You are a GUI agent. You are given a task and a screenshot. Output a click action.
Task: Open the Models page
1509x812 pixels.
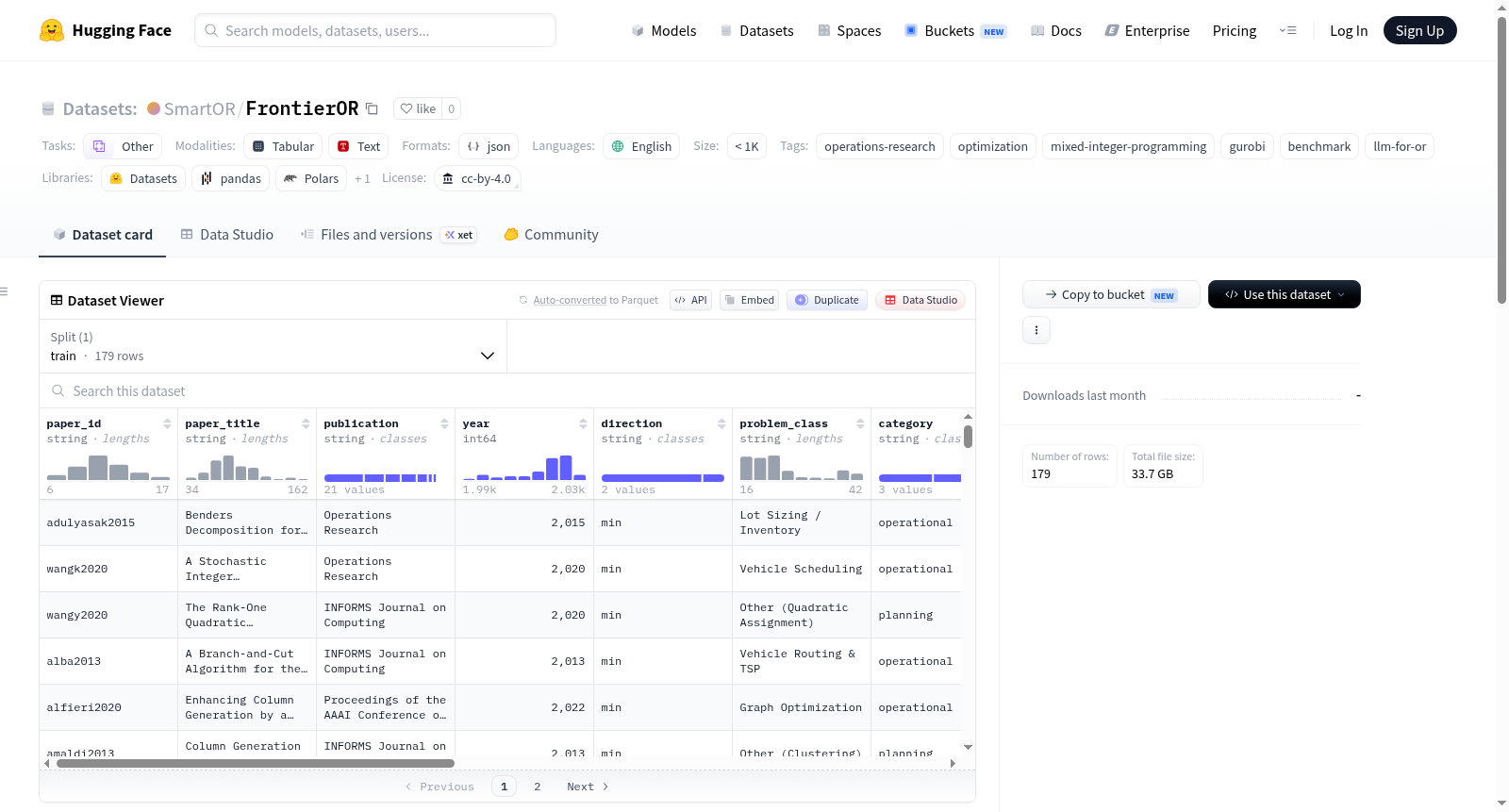(x=664, y=30)
